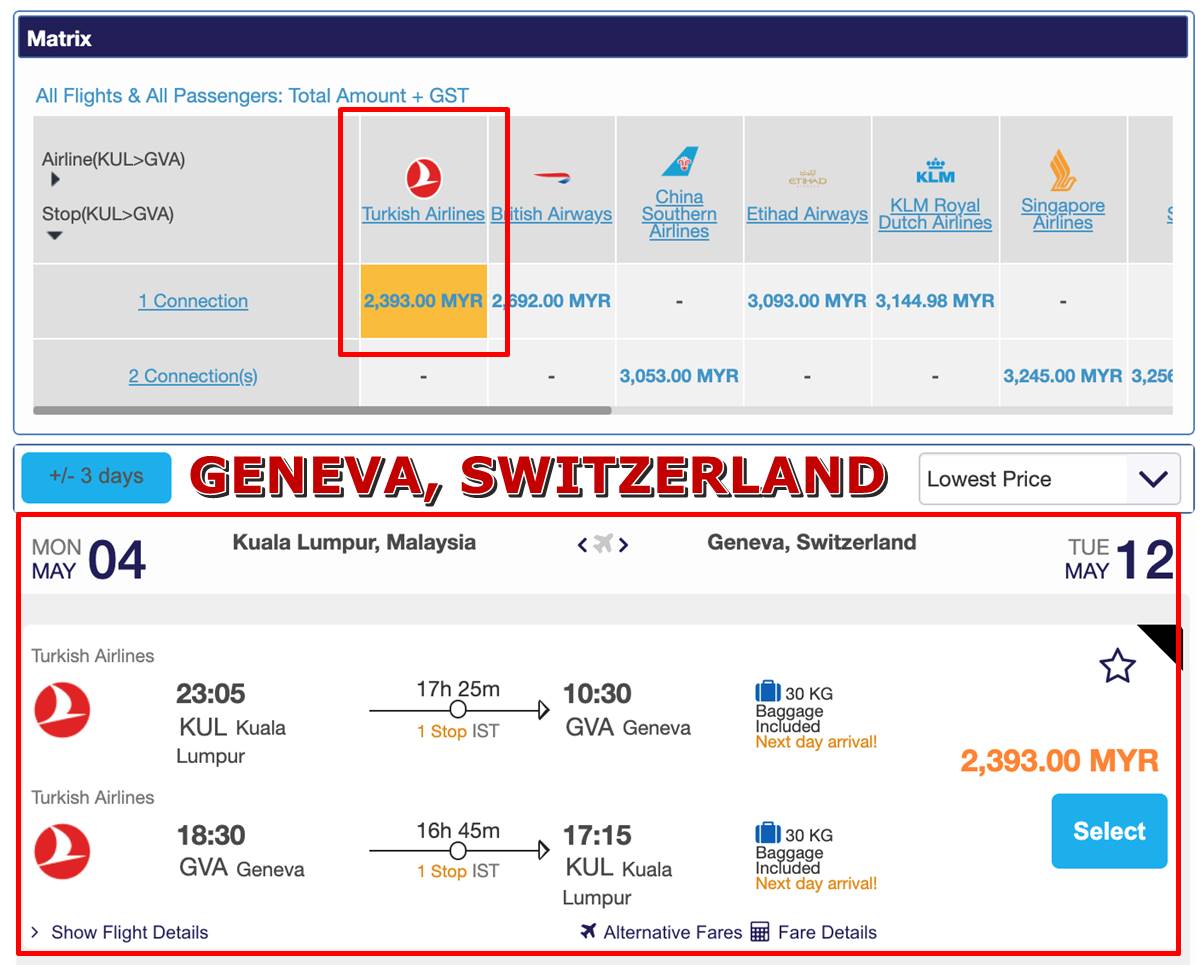Click the Alternative Fares plane icon
The height and width of the screenshot is (965, 1200).
[588, 931]
